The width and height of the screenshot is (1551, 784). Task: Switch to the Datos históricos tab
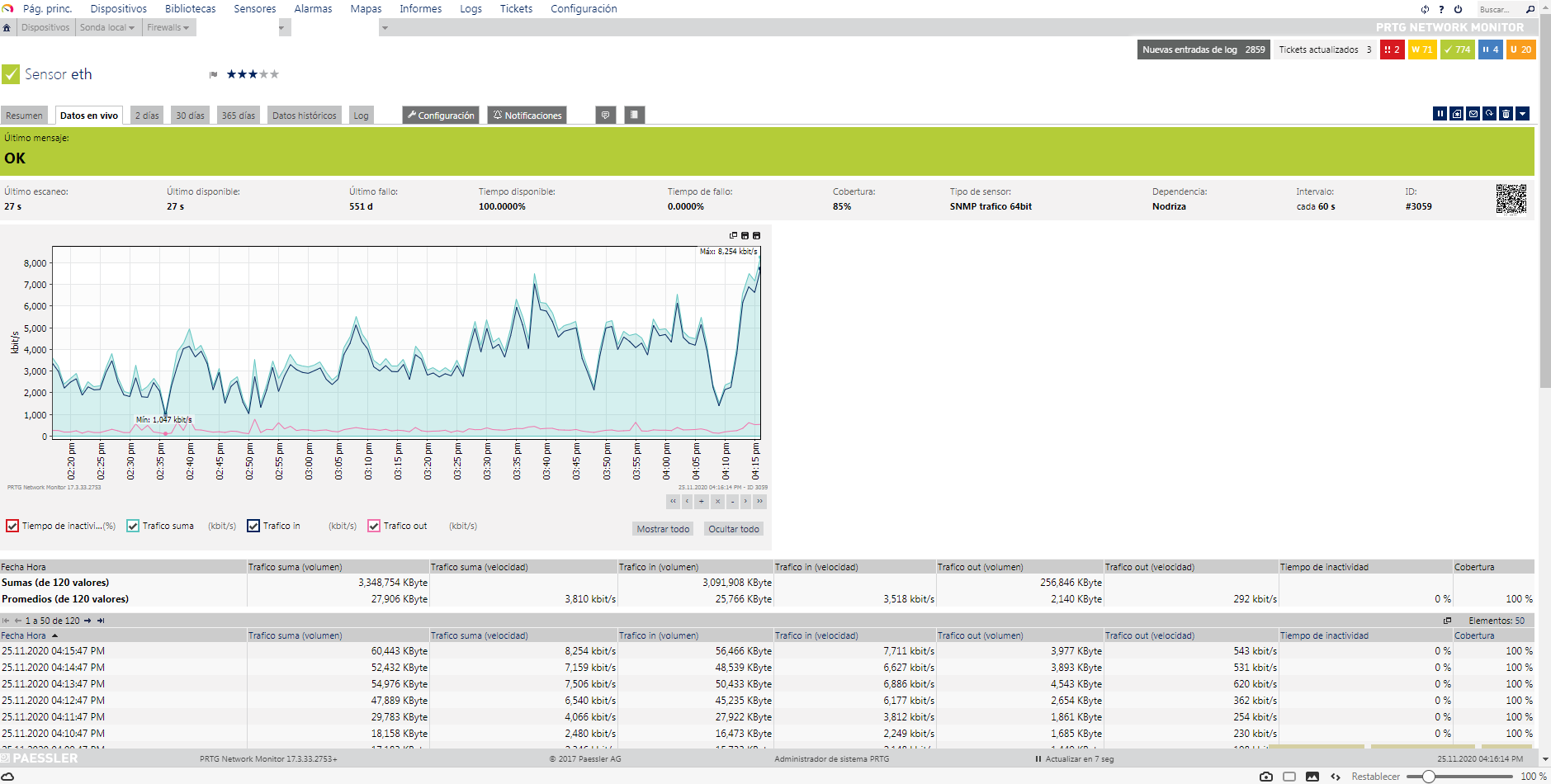coord(304,116)
